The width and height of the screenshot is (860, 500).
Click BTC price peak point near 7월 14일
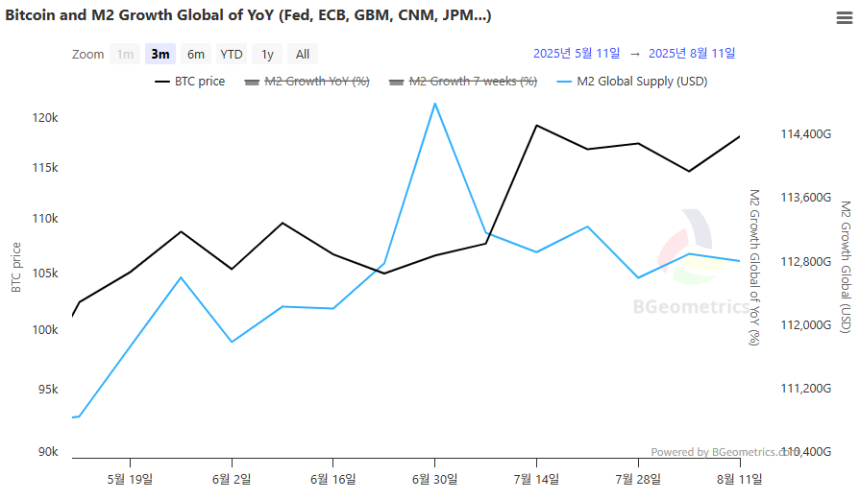(x=536, y=126)
